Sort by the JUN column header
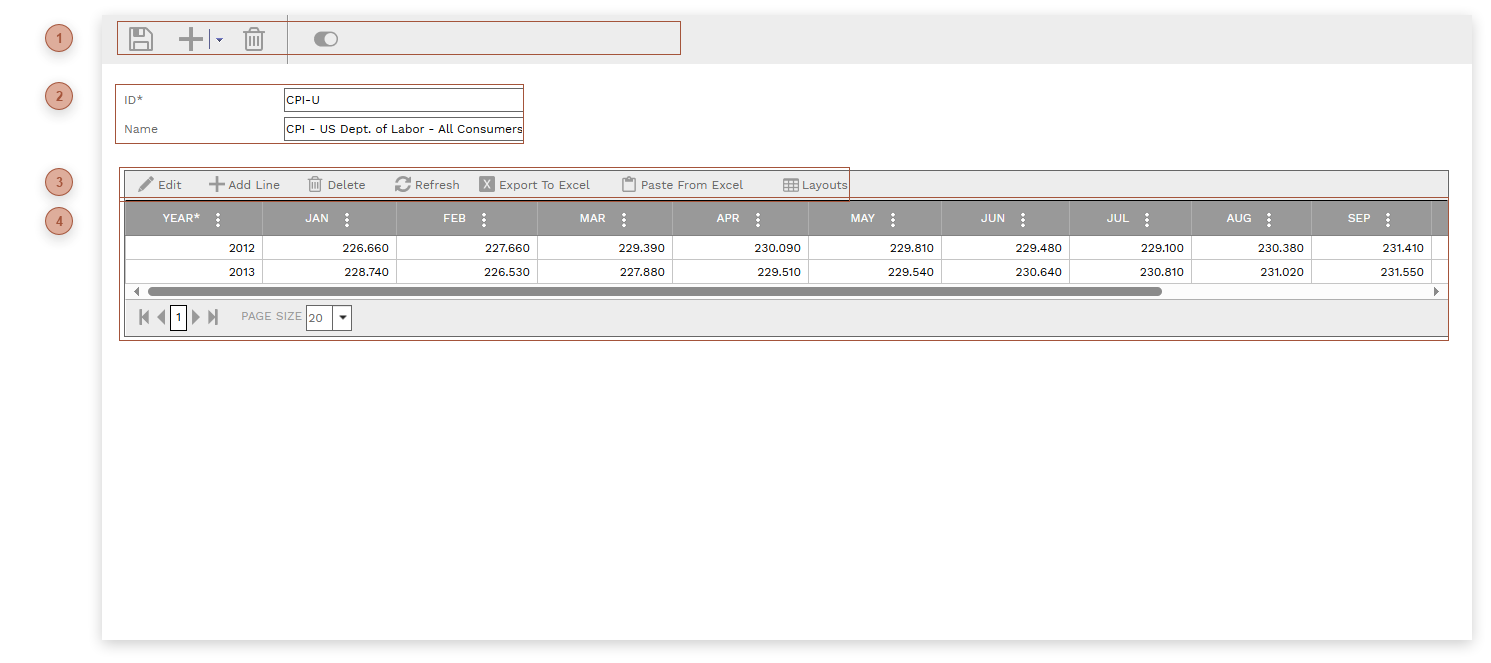 992,218
